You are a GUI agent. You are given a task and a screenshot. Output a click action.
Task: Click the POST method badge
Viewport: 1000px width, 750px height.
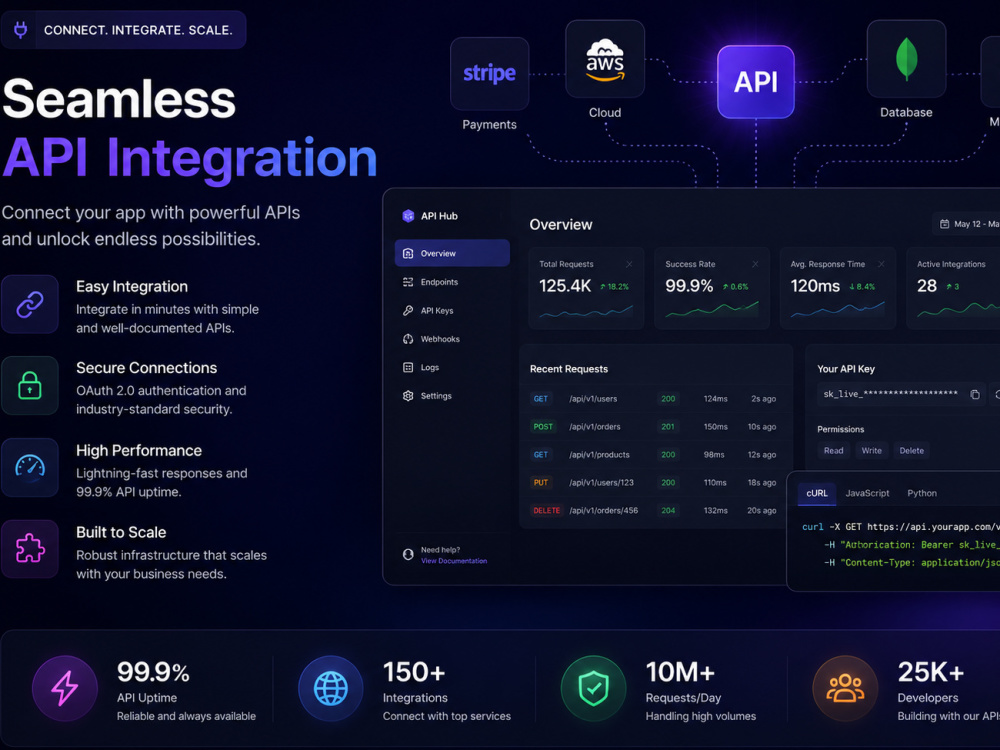543,427
